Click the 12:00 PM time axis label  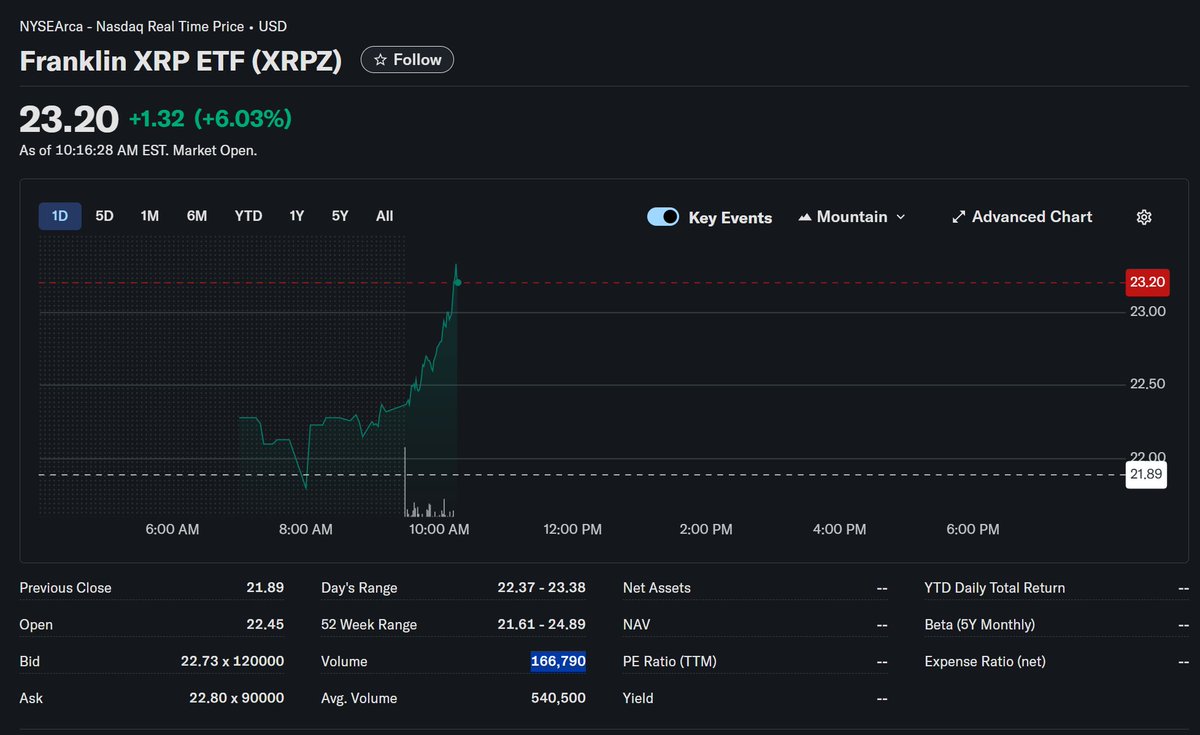point(574,530)
